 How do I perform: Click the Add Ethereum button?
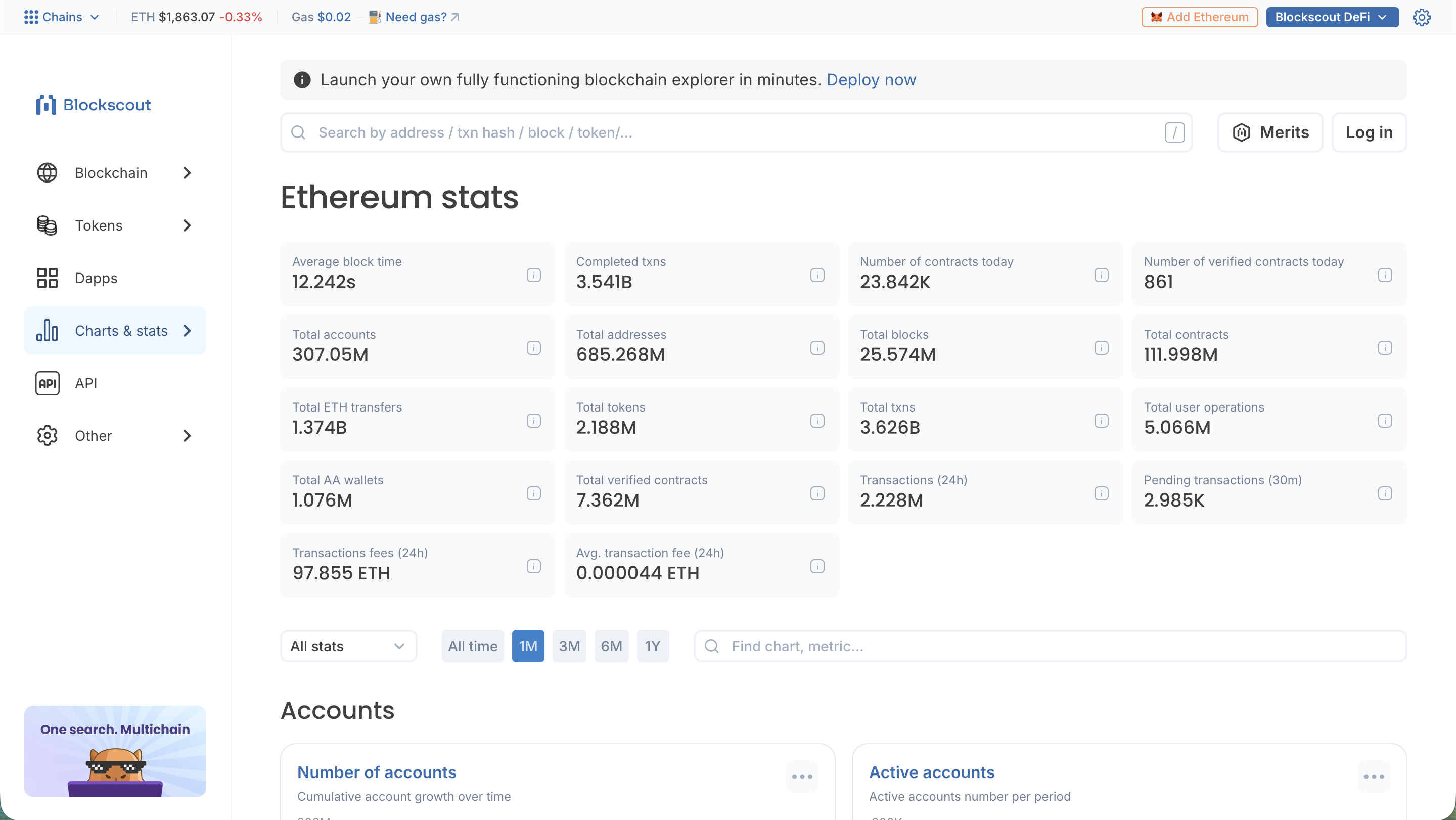[1199, 17]
